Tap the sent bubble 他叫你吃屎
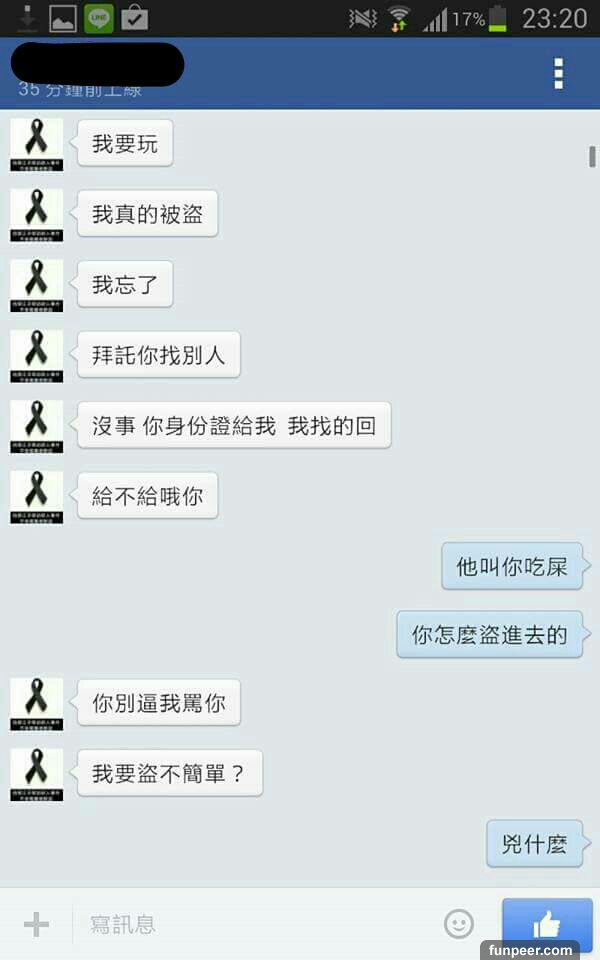600x960 pixels. pyautogui.click(x=512, y=566)
